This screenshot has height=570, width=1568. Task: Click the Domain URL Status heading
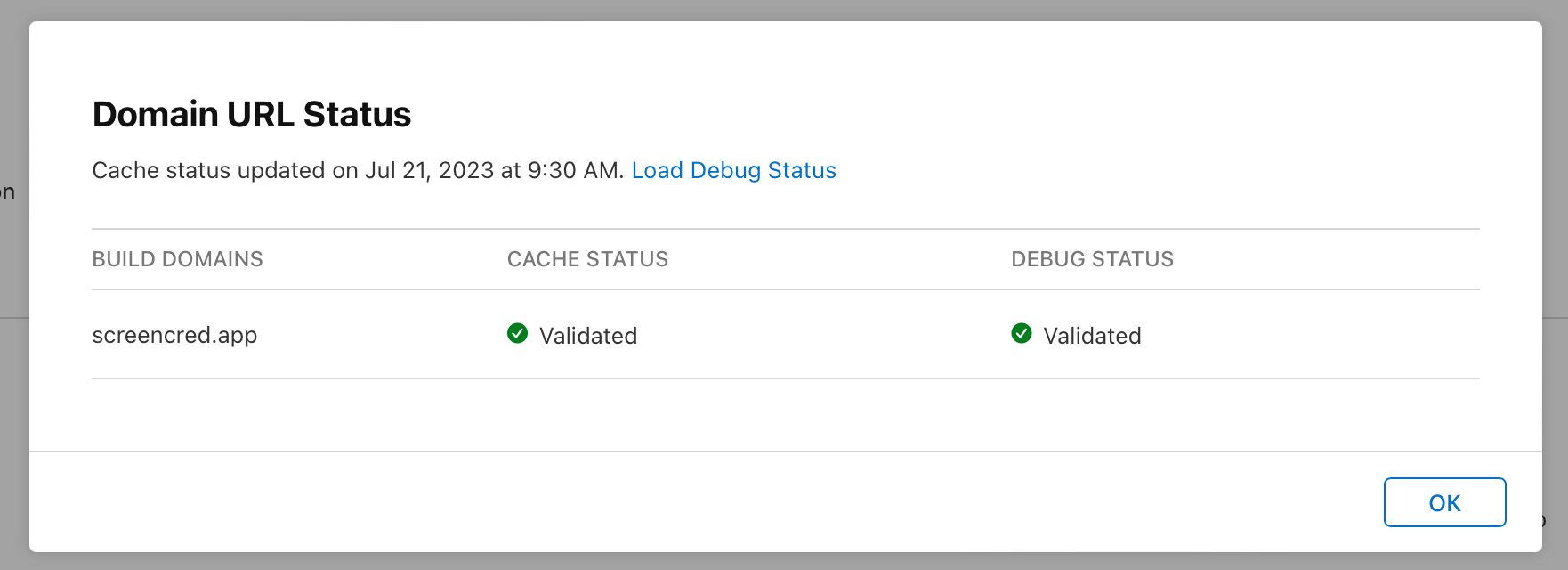click(252, 114)
